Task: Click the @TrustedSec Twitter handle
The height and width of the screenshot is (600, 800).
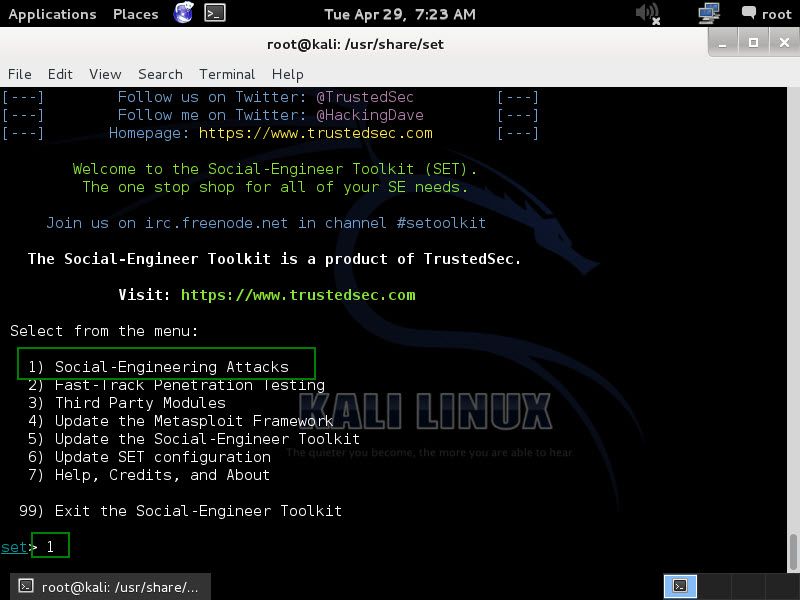Action: click(365, 97)
